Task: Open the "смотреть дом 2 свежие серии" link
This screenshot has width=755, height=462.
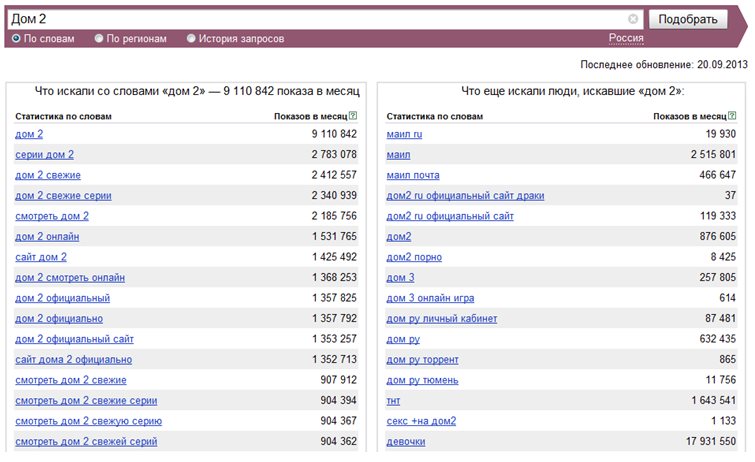Action: click(x=86, y=400)
